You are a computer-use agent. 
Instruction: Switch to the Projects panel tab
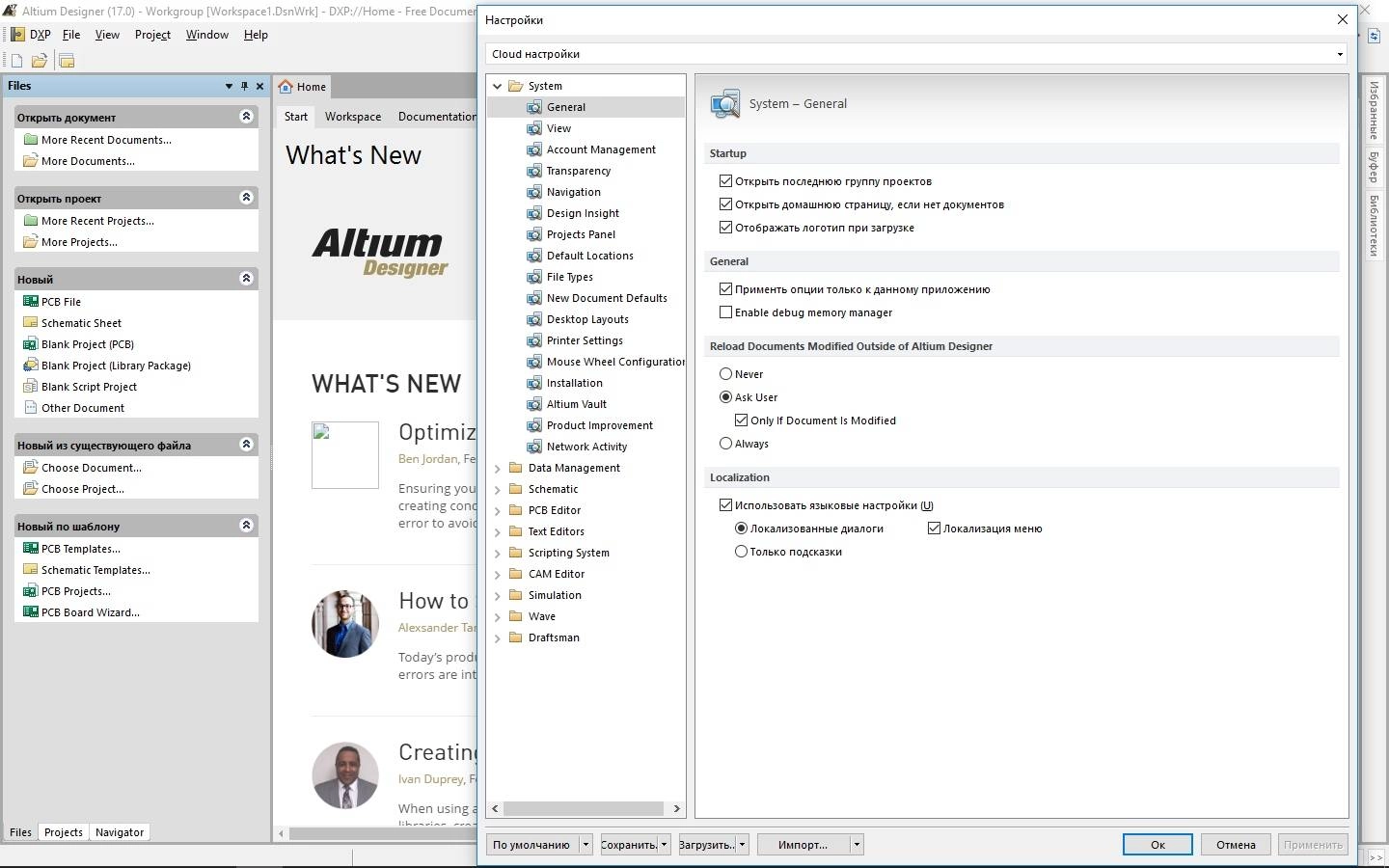(x=64, y=832)
